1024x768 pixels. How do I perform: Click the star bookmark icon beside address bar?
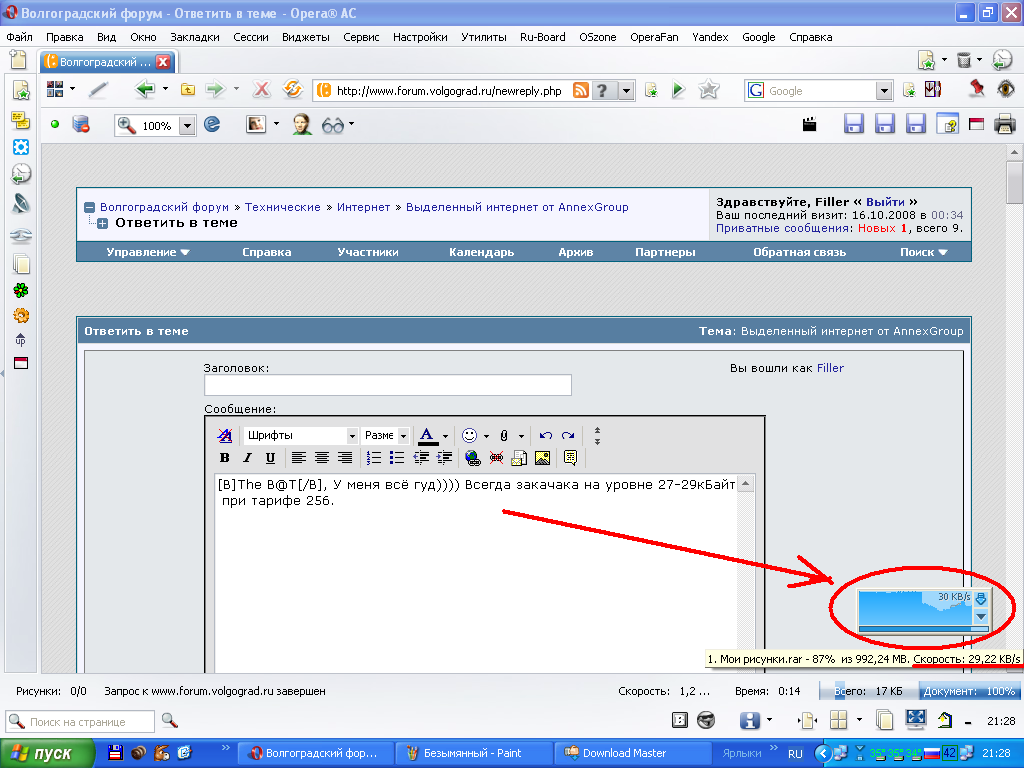709,90
